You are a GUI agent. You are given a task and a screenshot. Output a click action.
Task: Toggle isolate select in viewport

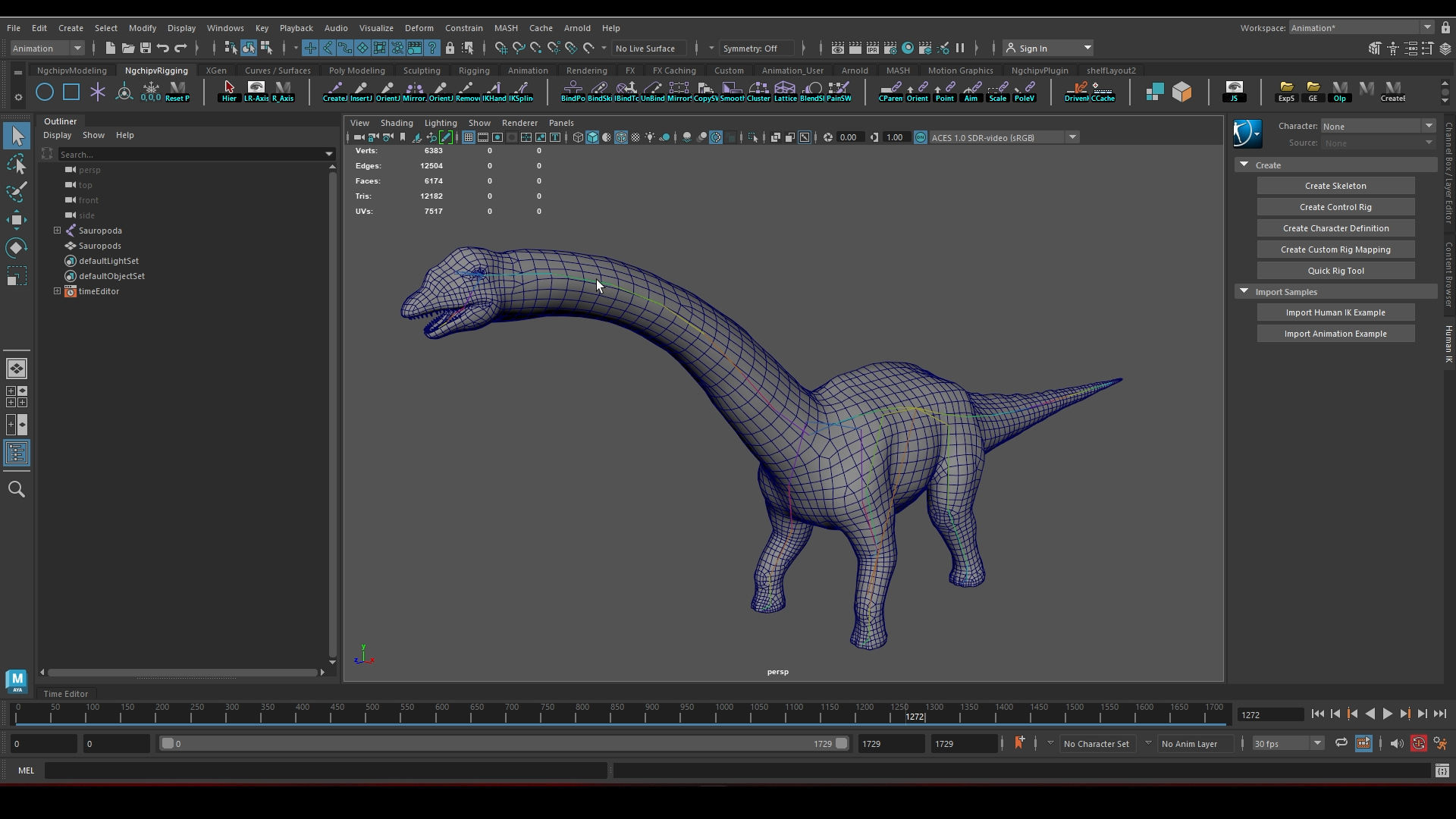[x=753, y=137]
